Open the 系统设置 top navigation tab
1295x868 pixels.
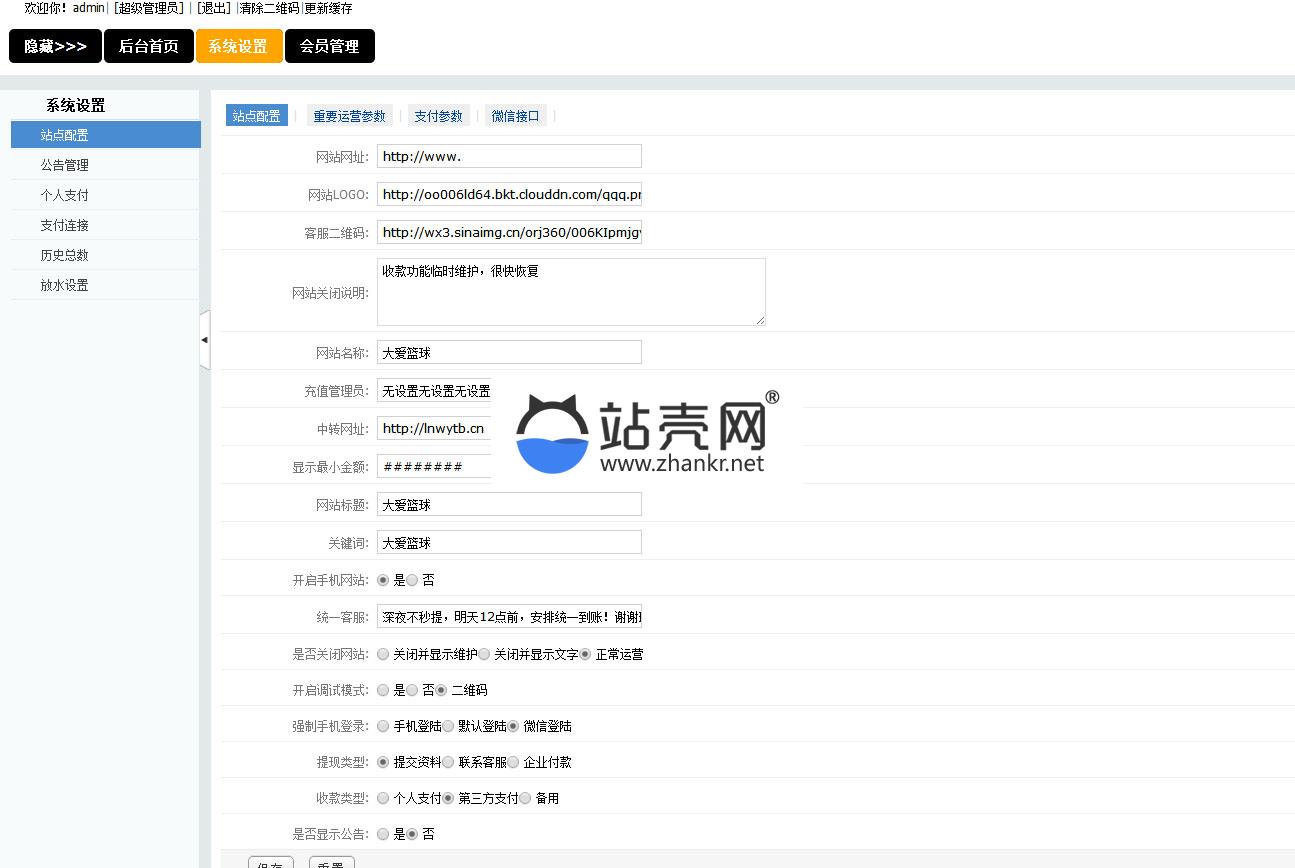tap(238, 47)
